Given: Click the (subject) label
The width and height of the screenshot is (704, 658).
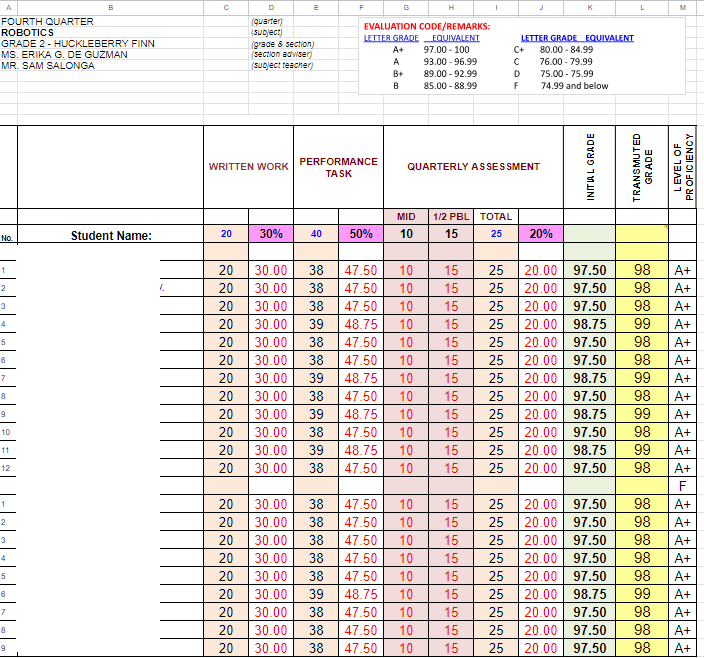Looking at the screenshot, I should 267,32.
